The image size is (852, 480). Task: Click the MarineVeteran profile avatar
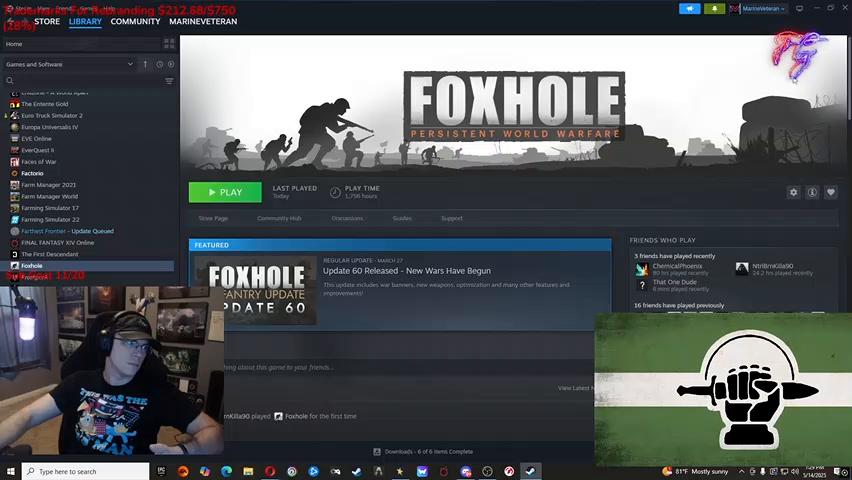(x=735, y=9)
